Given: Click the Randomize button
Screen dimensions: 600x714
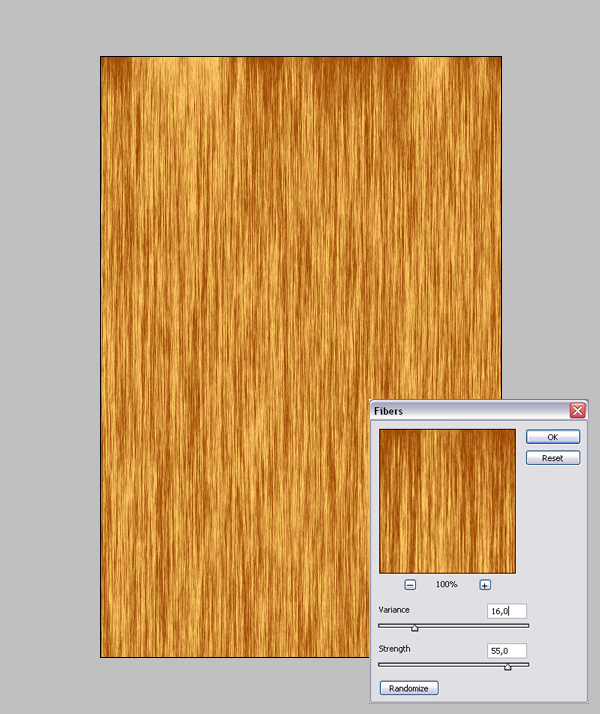Looking at the screenshot, I should (409, 688).
